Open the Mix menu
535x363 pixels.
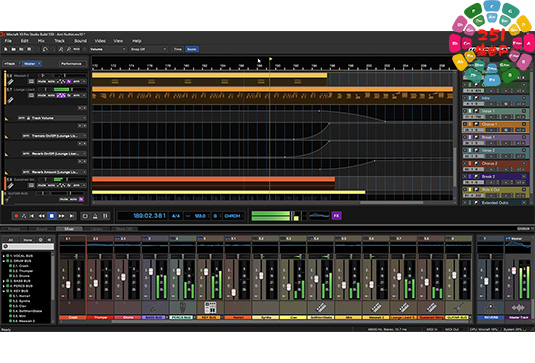[41, 41]
